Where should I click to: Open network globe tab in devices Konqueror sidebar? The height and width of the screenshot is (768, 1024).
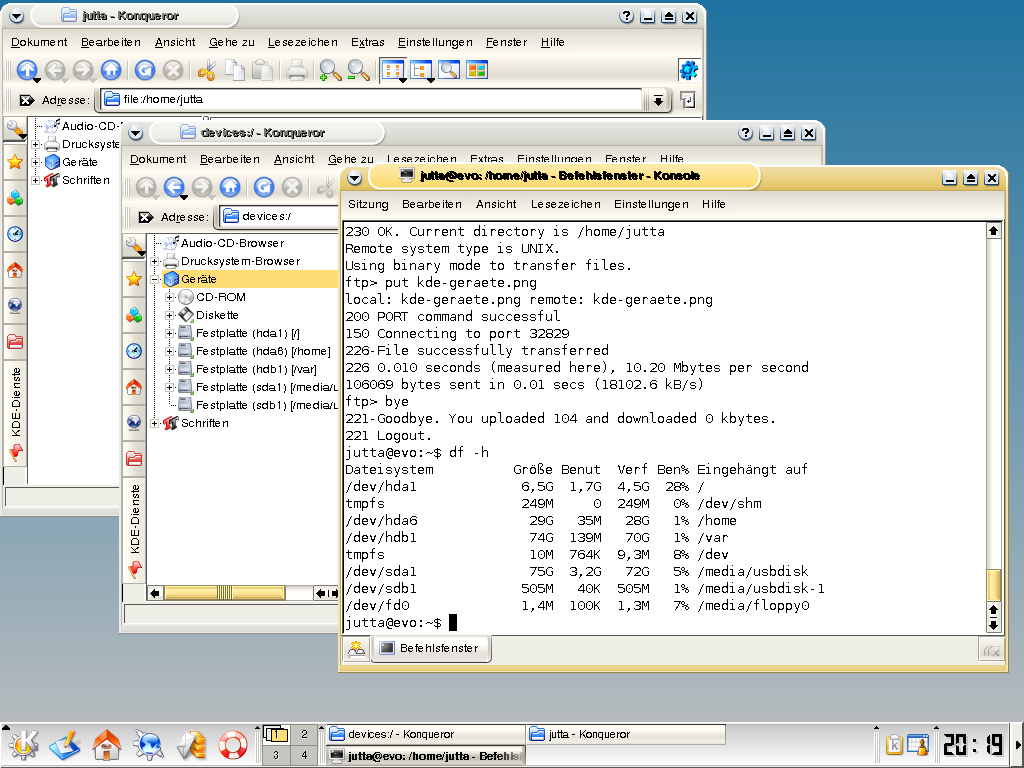[x=134, y=423]
